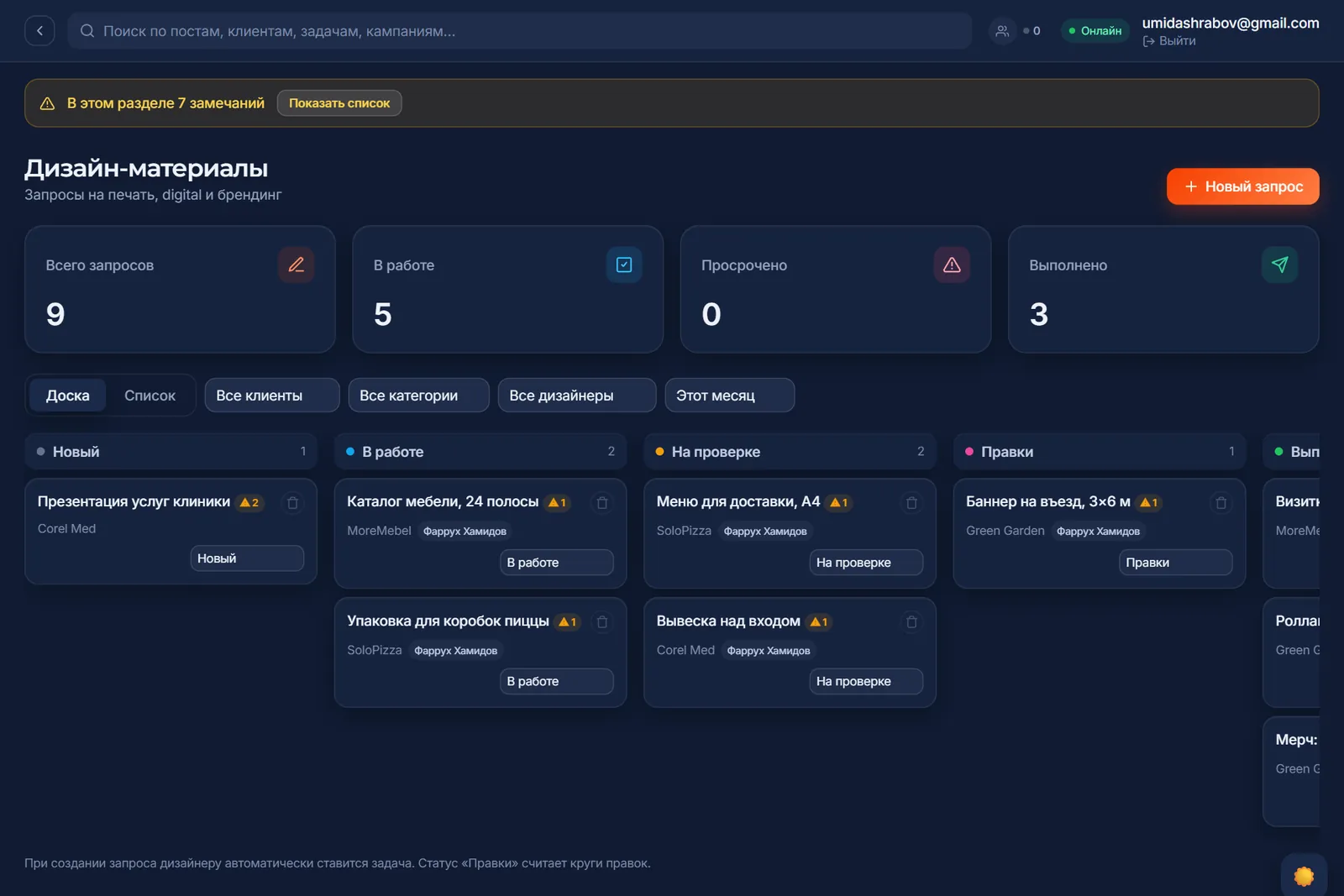Switch to the Список view tab
1344x896 pixels.
coord(150,396)
